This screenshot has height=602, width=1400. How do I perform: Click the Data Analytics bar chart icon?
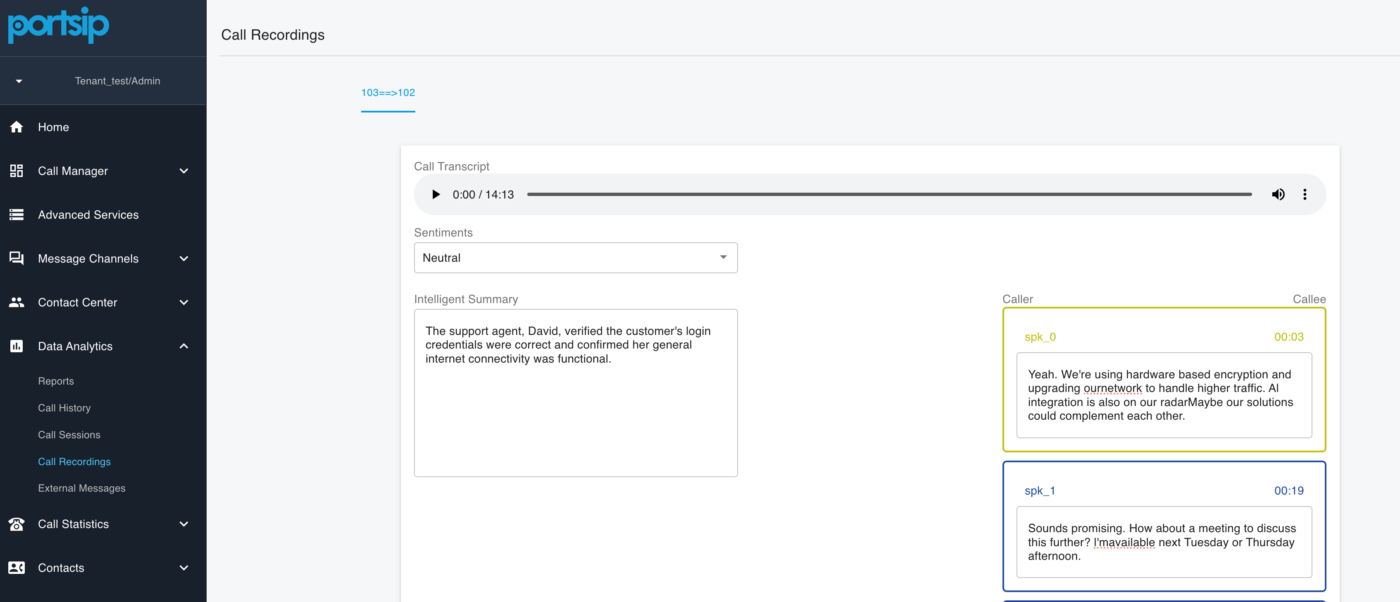[x=16, y=346]
